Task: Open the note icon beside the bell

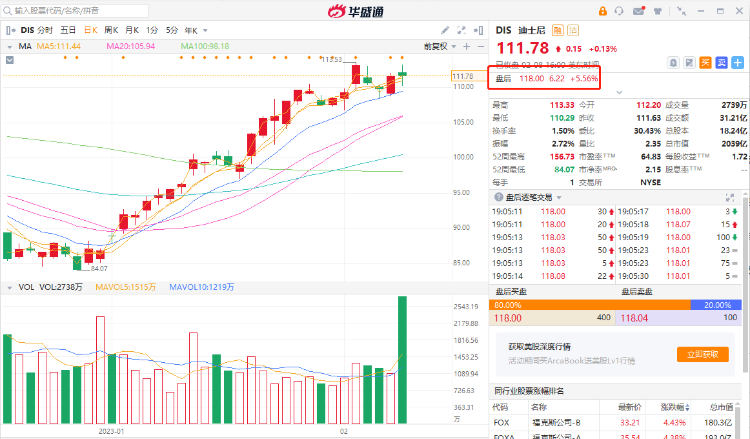Action: (689, 62)
